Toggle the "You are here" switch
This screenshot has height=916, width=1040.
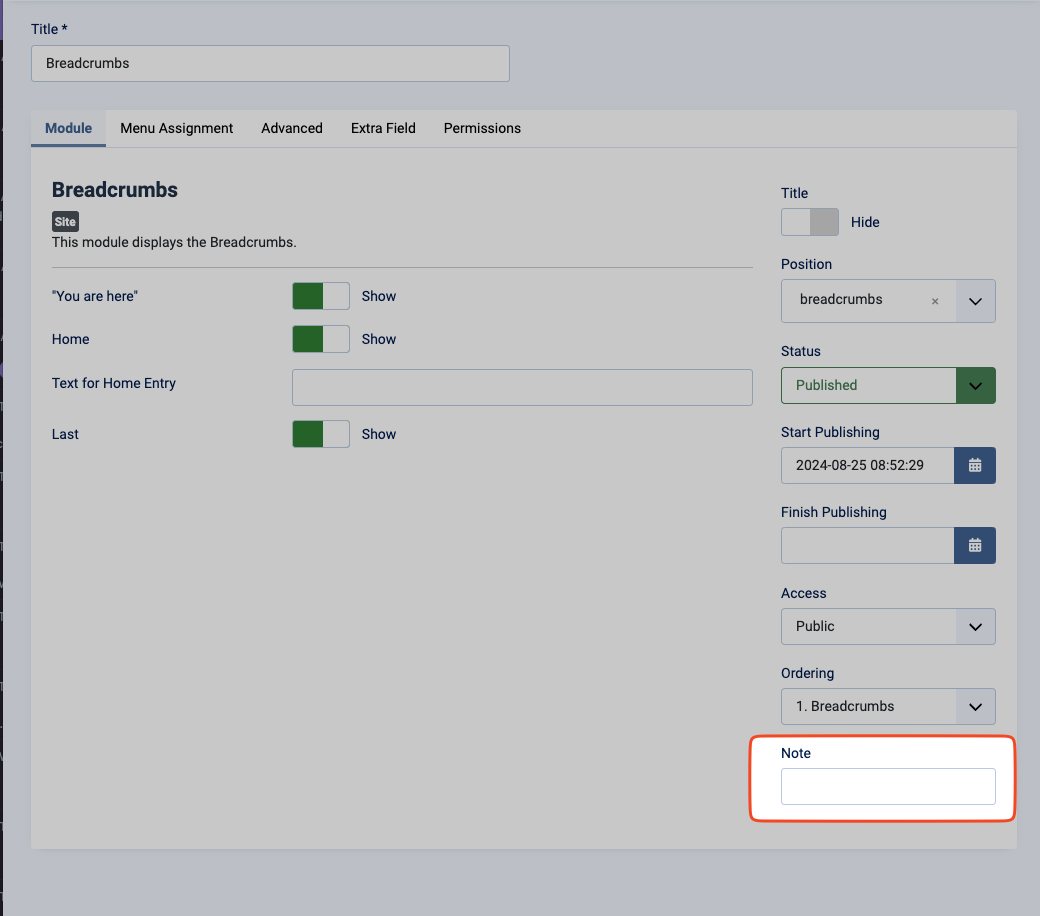pos(321,296)
